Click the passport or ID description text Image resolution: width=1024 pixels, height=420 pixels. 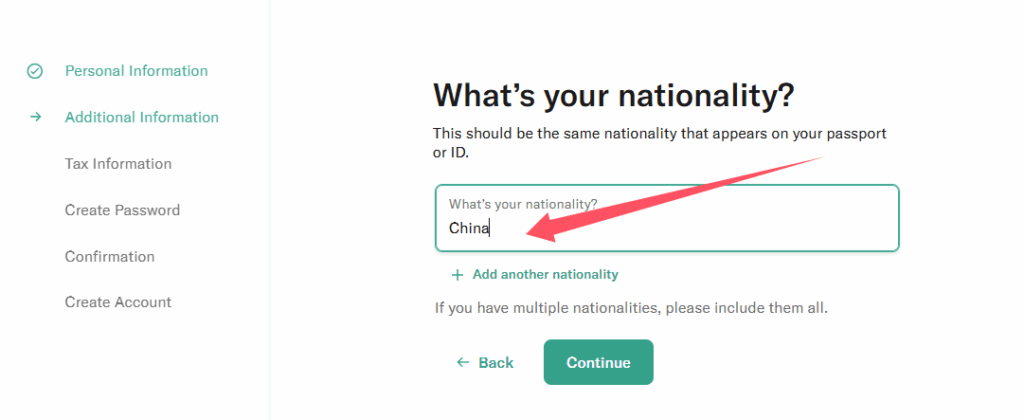[659, 143]
